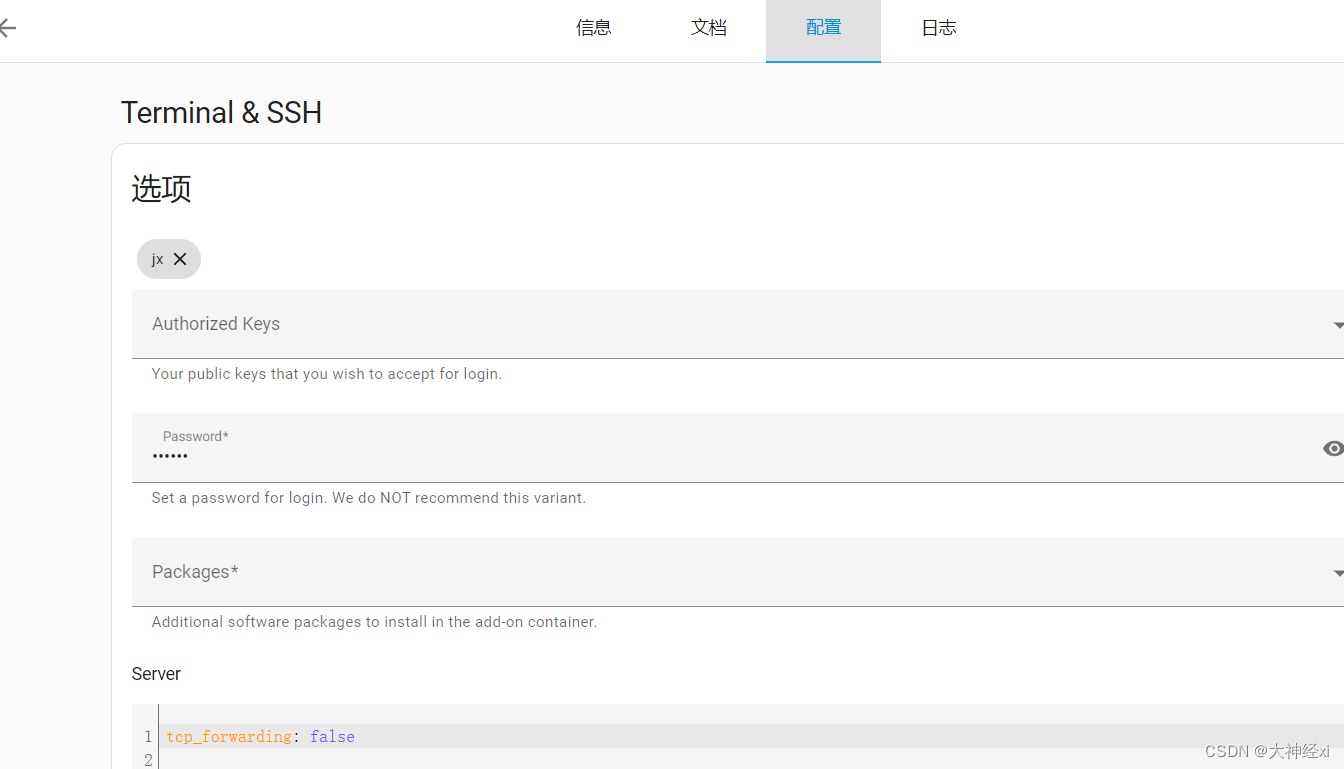Click the tcp_forwarding line in Server editor
This screenshot has height=769, width=1344.
coord(229,736)
